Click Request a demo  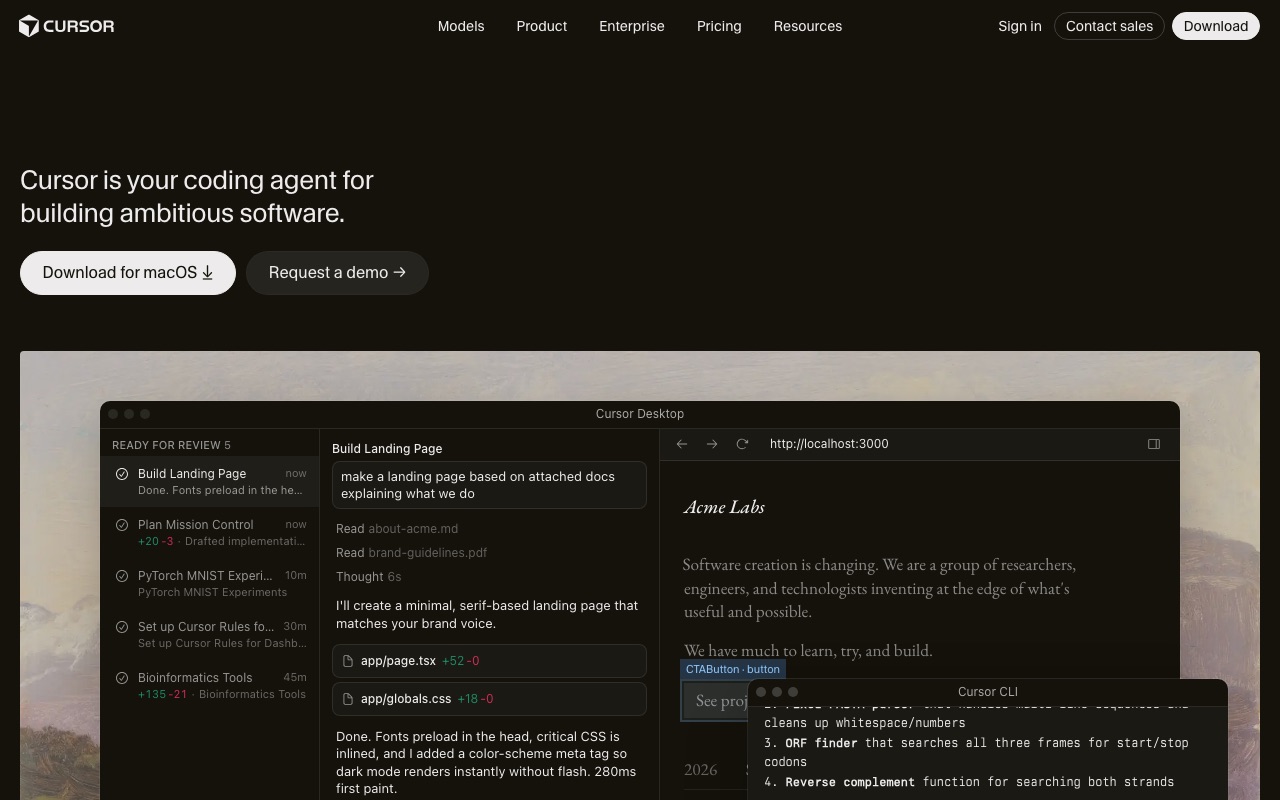[337, 273]
